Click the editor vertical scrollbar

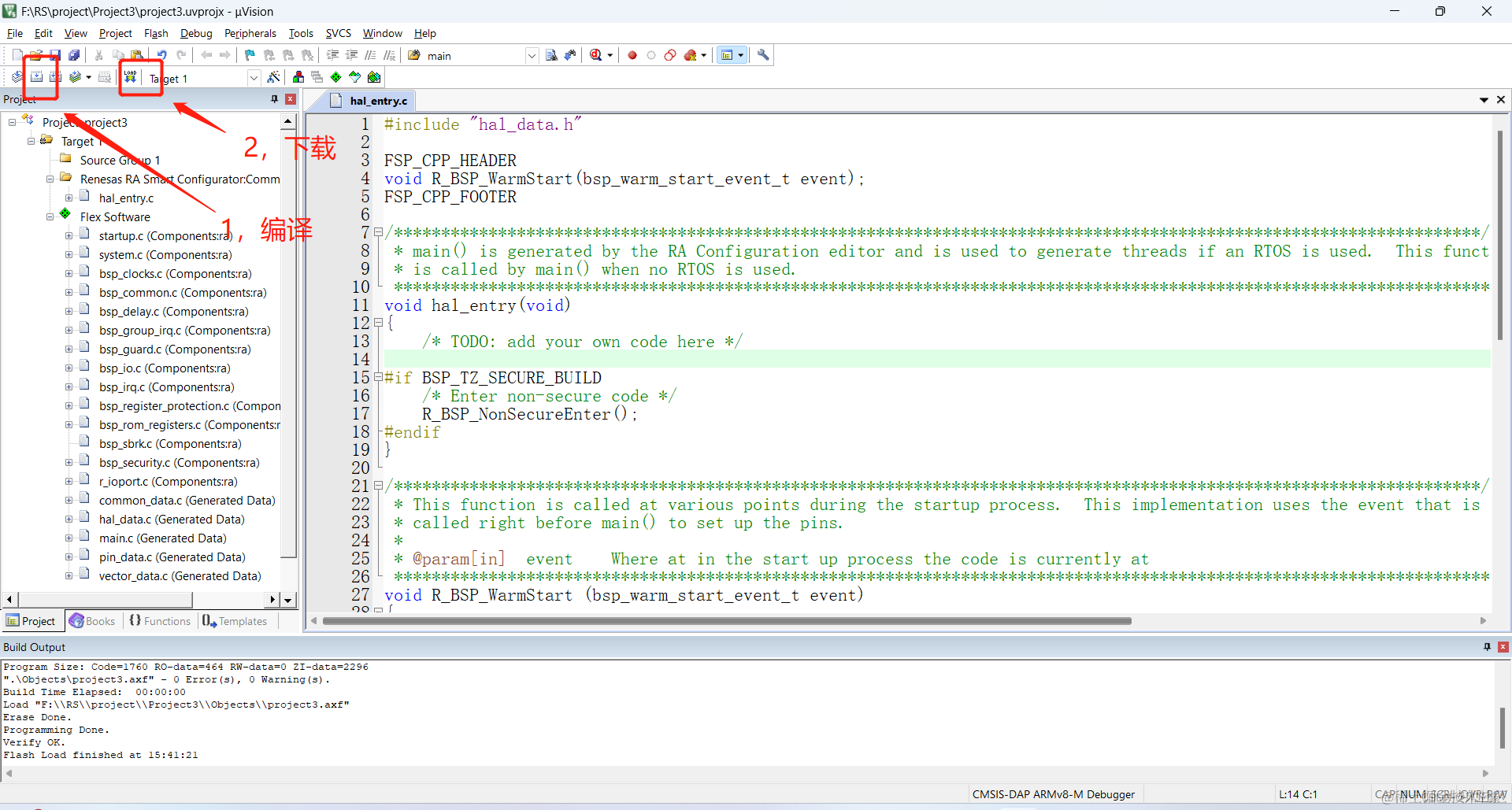(1500, 236)
